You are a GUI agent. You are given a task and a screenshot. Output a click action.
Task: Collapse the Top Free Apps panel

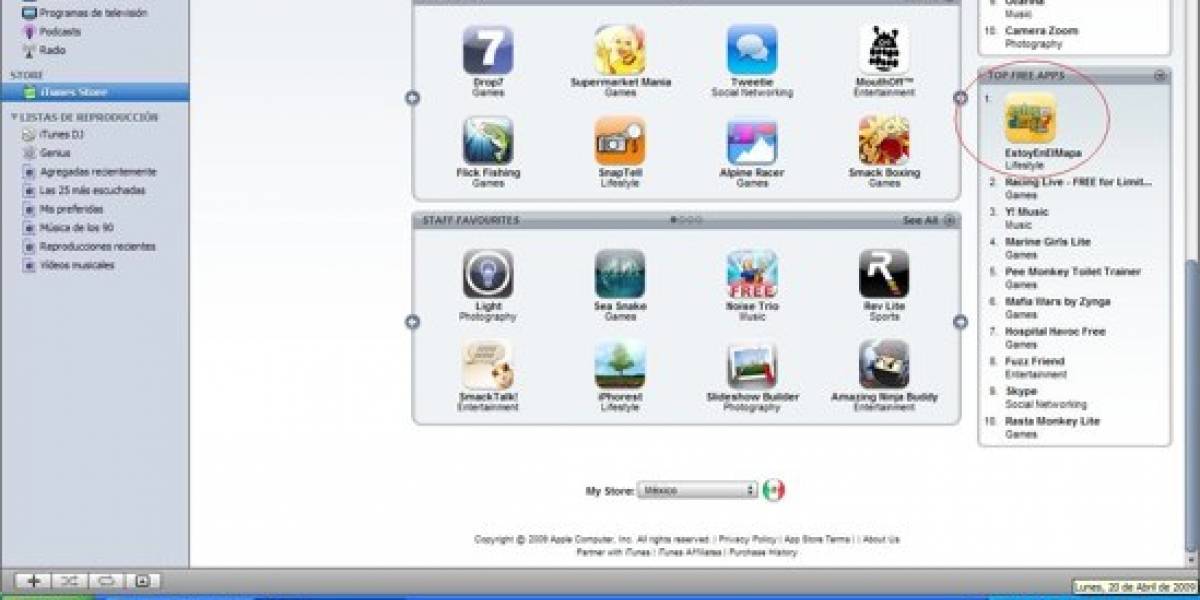pos(1160,76)
